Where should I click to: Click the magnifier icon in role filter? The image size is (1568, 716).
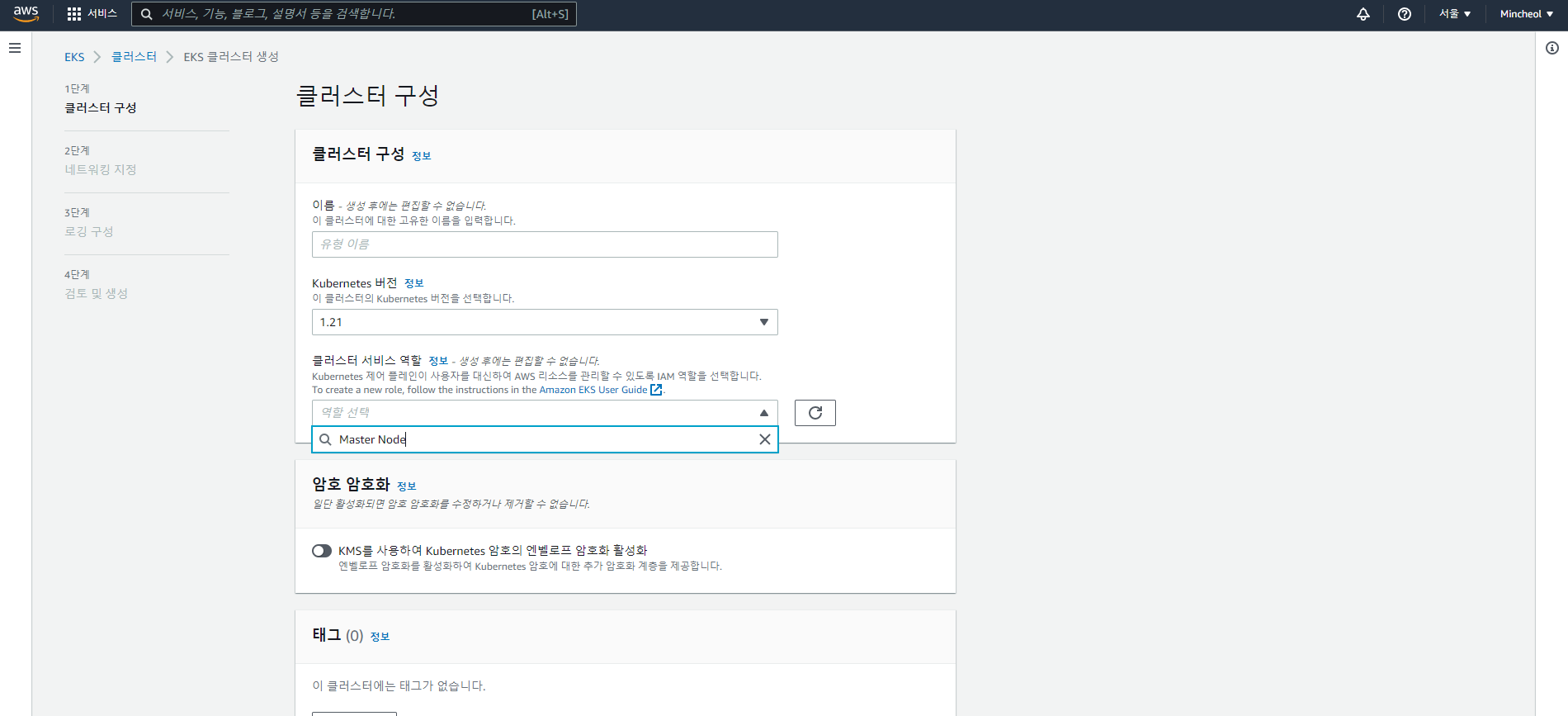point(325,439)
